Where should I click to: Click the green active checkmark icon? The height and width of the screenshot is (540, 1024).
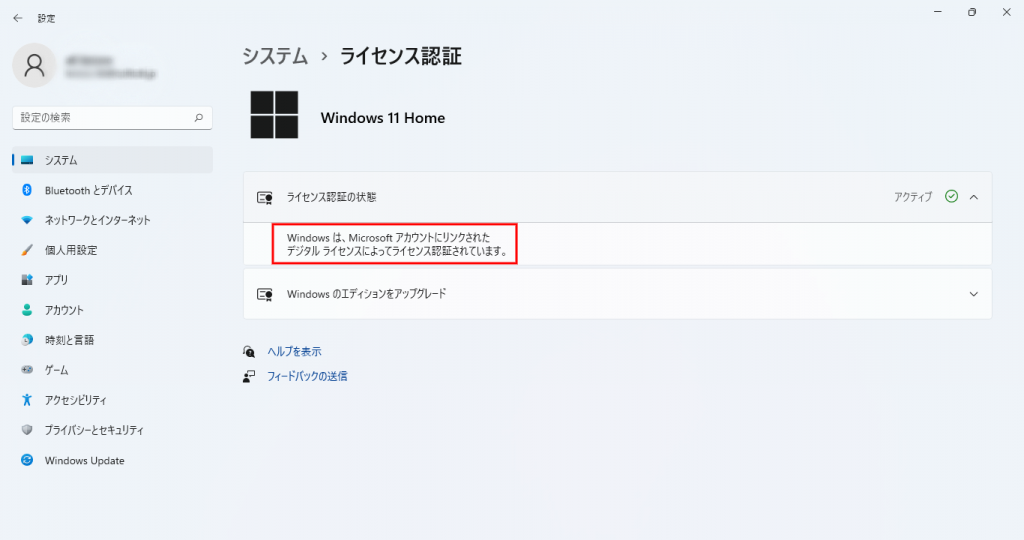click(952, 197)
